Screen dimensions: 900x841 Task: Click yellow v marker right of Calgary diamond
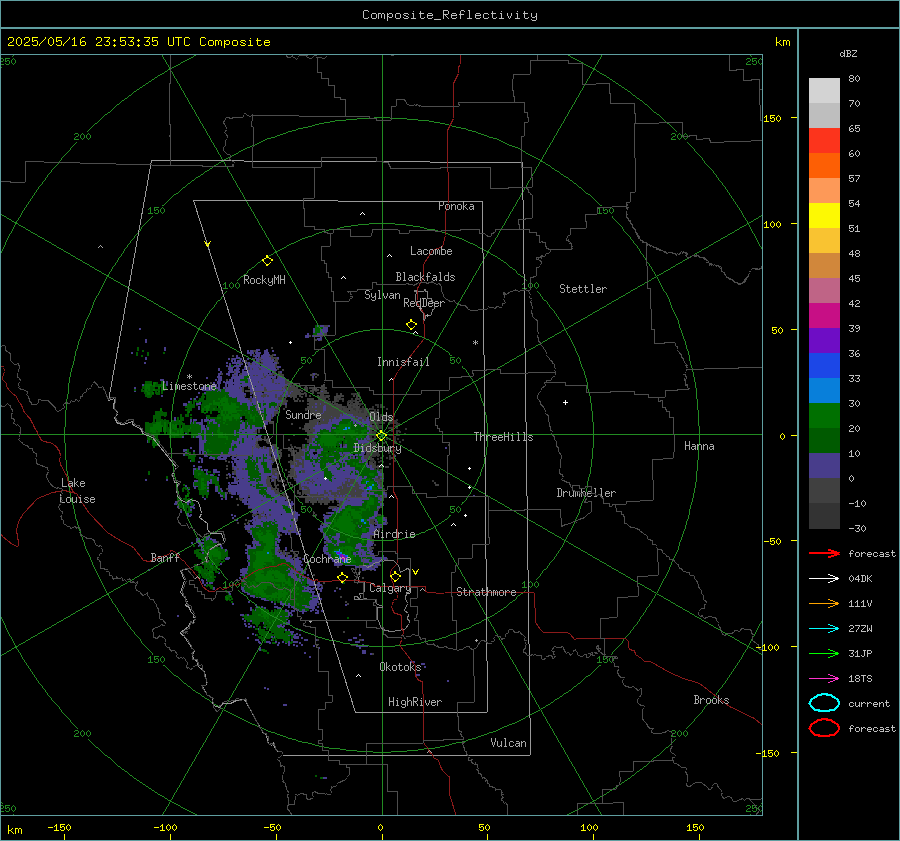point(416,572)
